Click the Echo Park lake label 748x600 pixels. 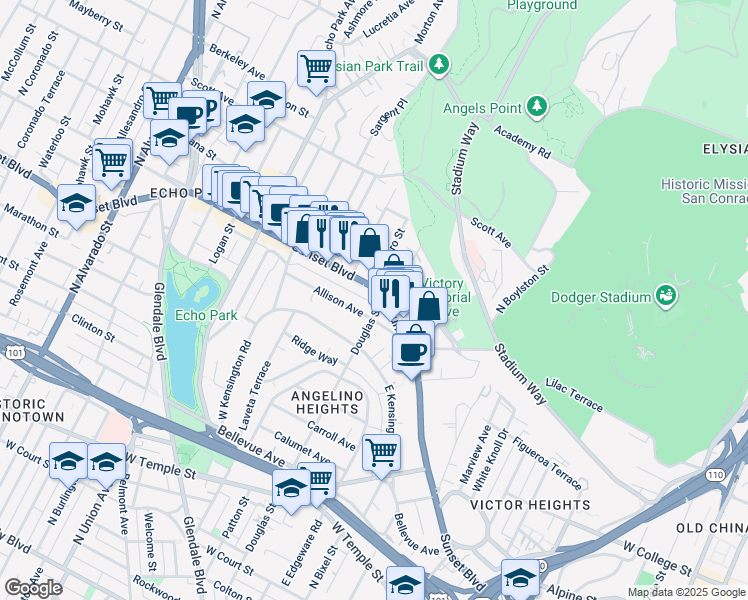206,315
